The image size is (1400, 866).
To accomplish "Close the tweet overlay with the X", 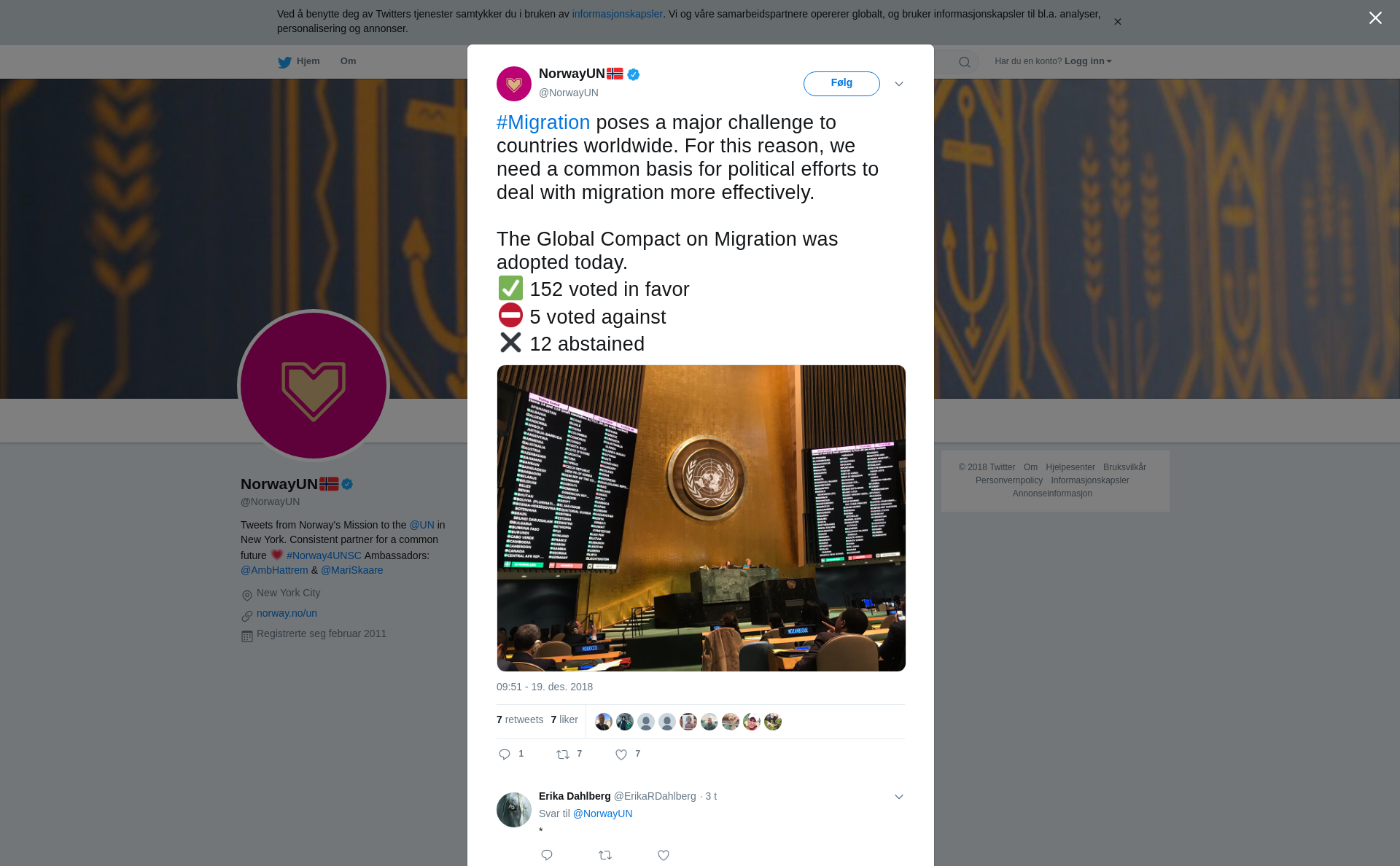I will click(x=1375, y=18).
